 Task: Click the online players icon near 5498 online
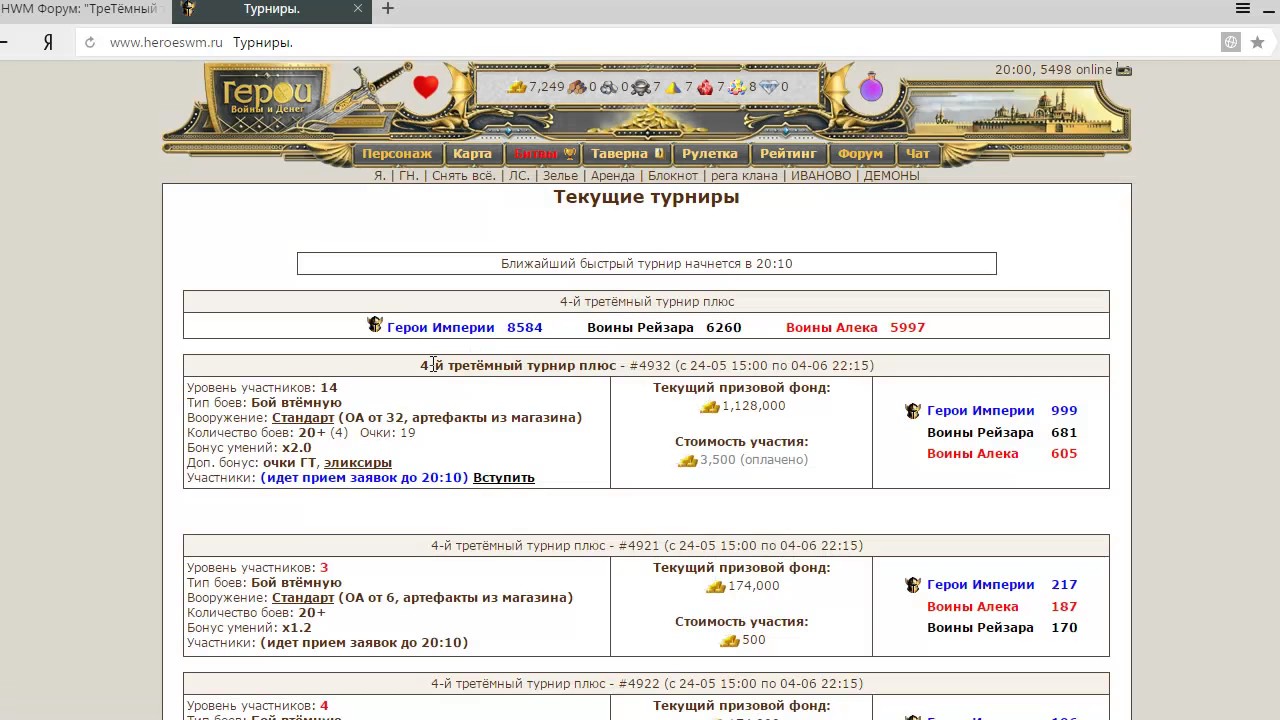(x=1124, y=70)
